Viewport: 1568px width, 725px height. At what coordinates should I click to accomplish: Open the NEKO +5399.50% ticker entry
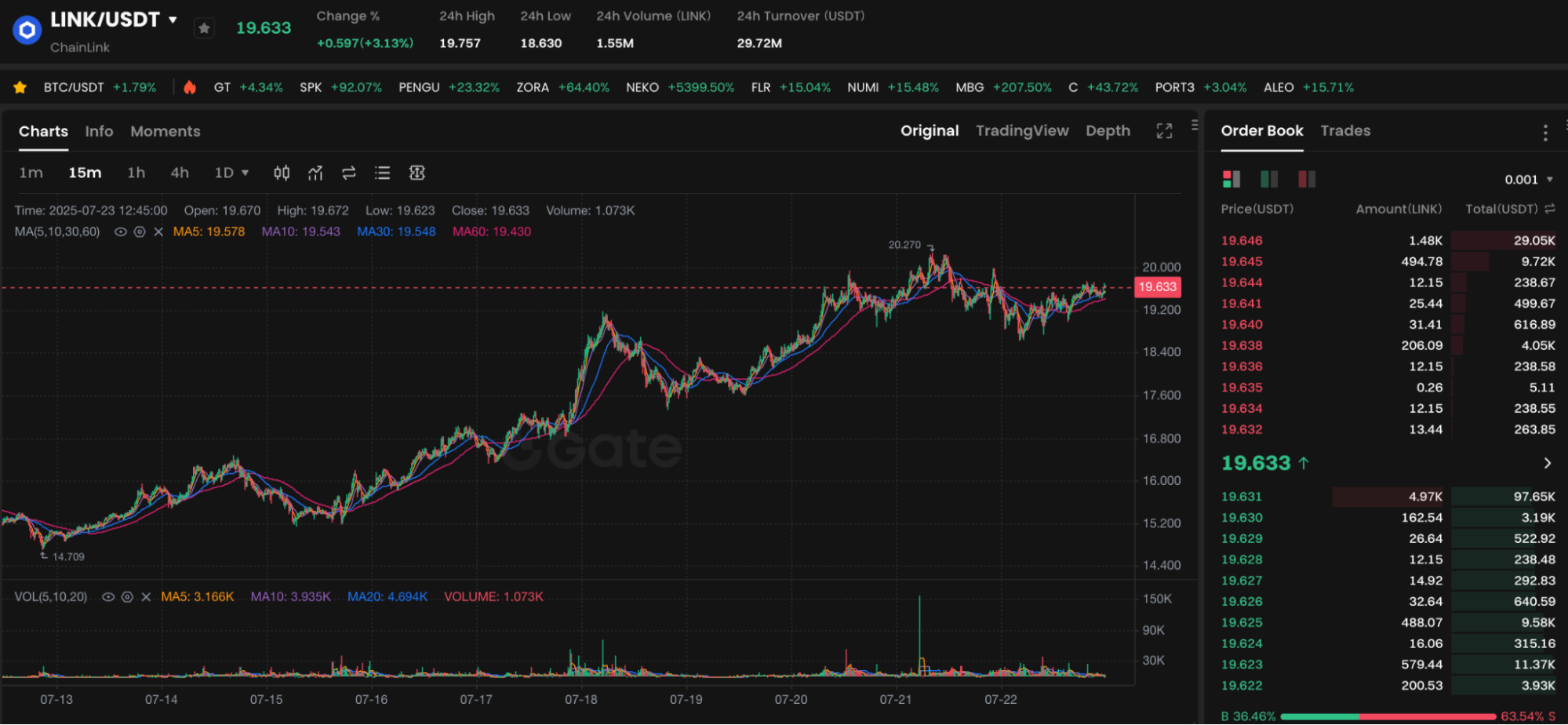(679, 87)
